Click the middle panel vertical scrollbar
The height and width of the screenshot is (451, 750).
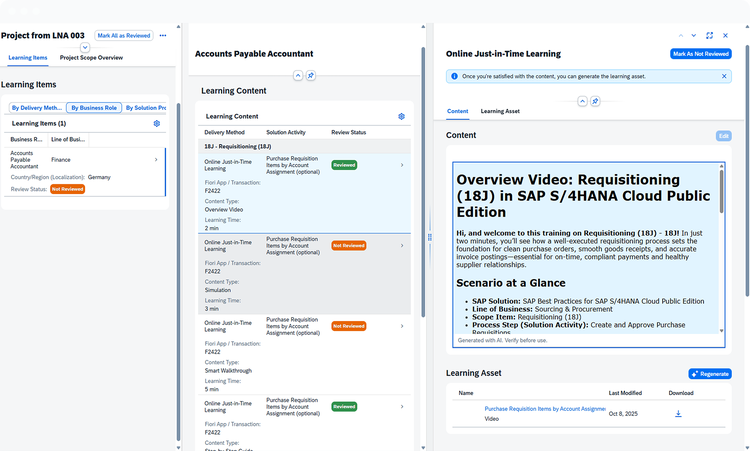point(423,182)
